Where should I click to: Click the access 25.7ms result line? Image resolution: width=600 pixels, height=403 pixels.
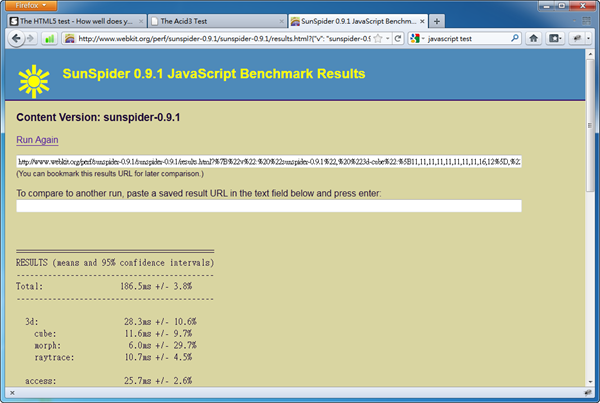[x=109, y=381]
